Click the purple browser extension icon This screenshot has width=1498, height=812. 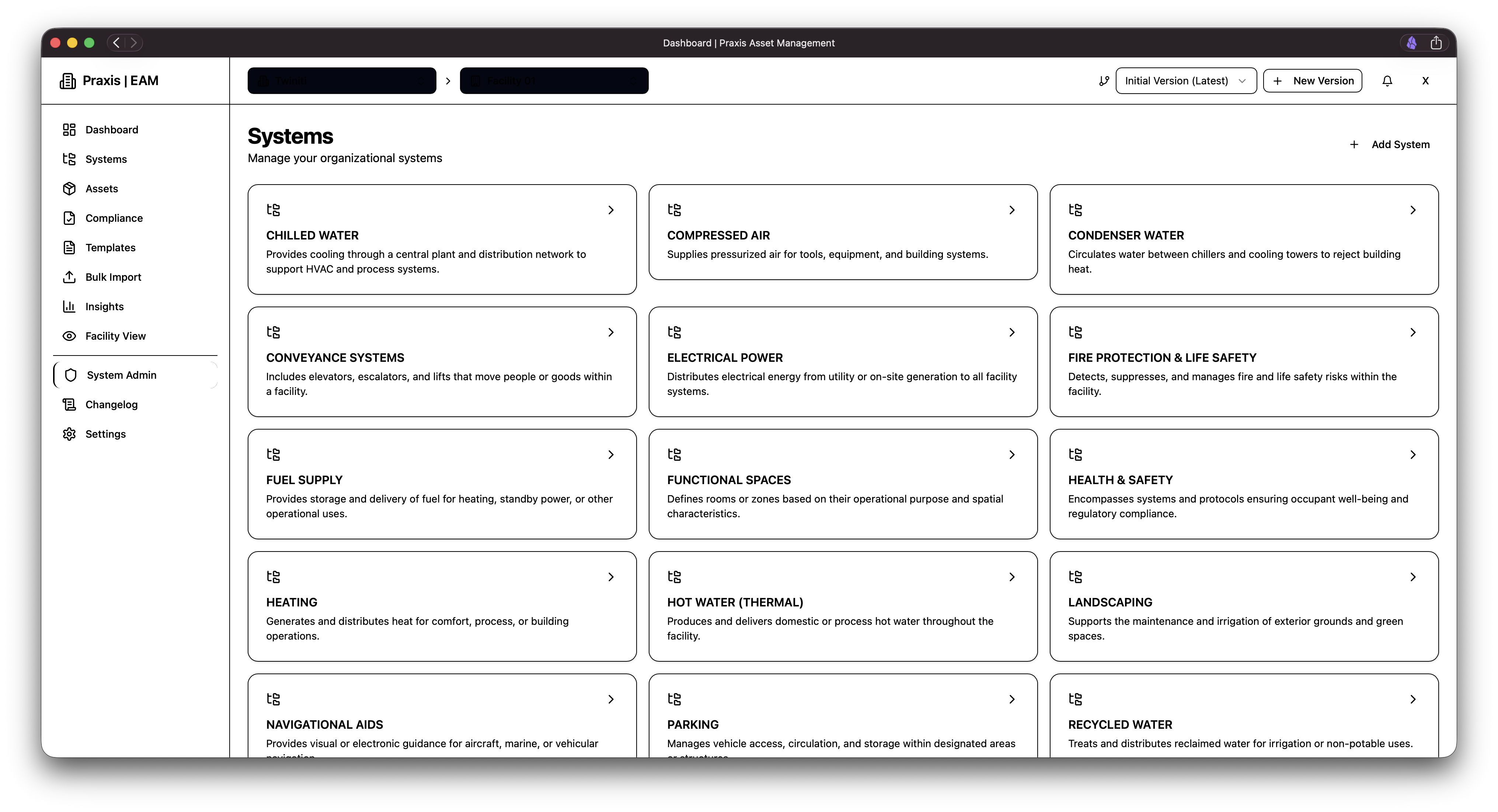tap(1411, 43)
